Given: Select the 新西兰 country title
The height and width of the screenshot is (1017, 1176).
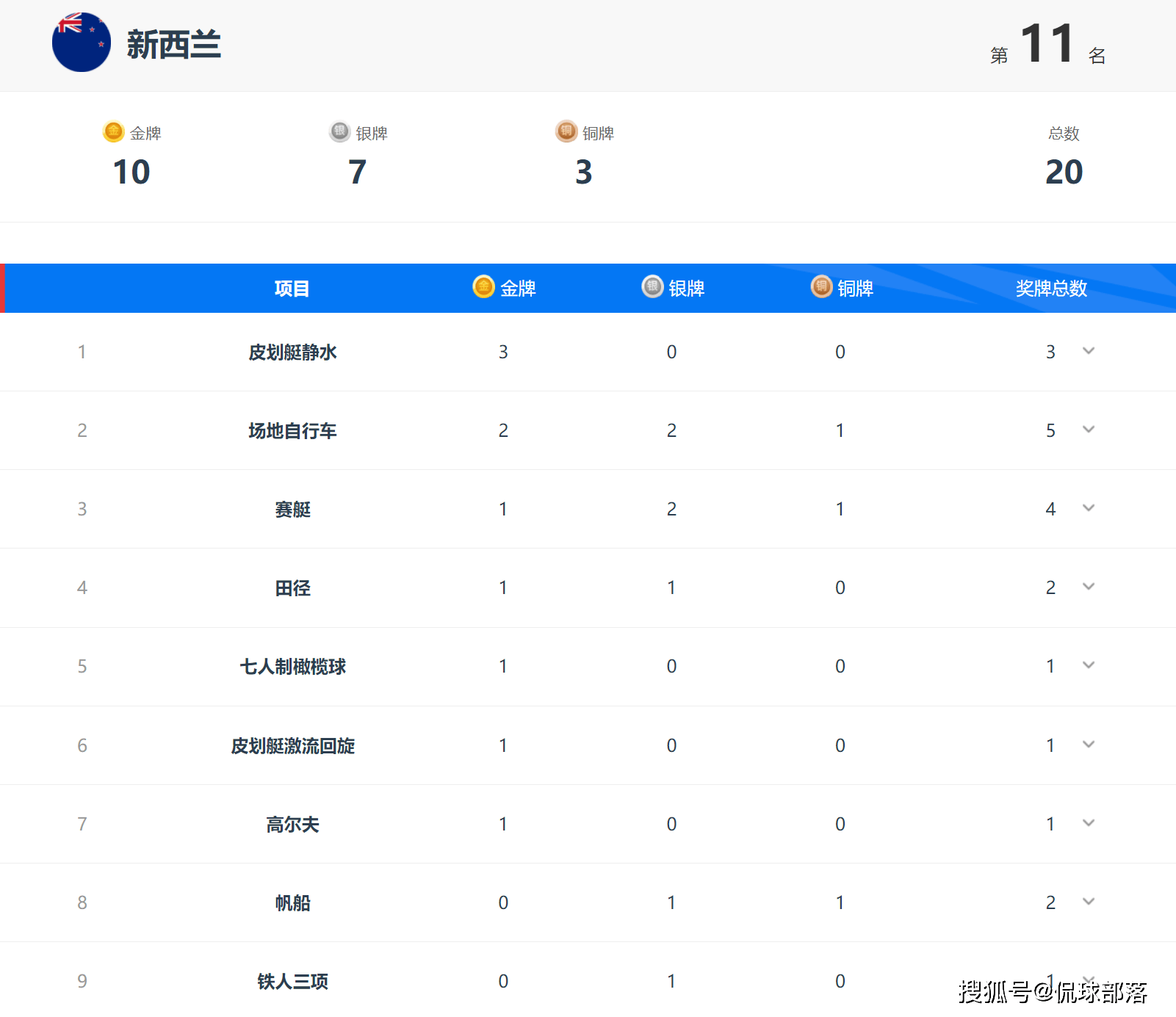Looking at the screenshot, I should point(173,44).
